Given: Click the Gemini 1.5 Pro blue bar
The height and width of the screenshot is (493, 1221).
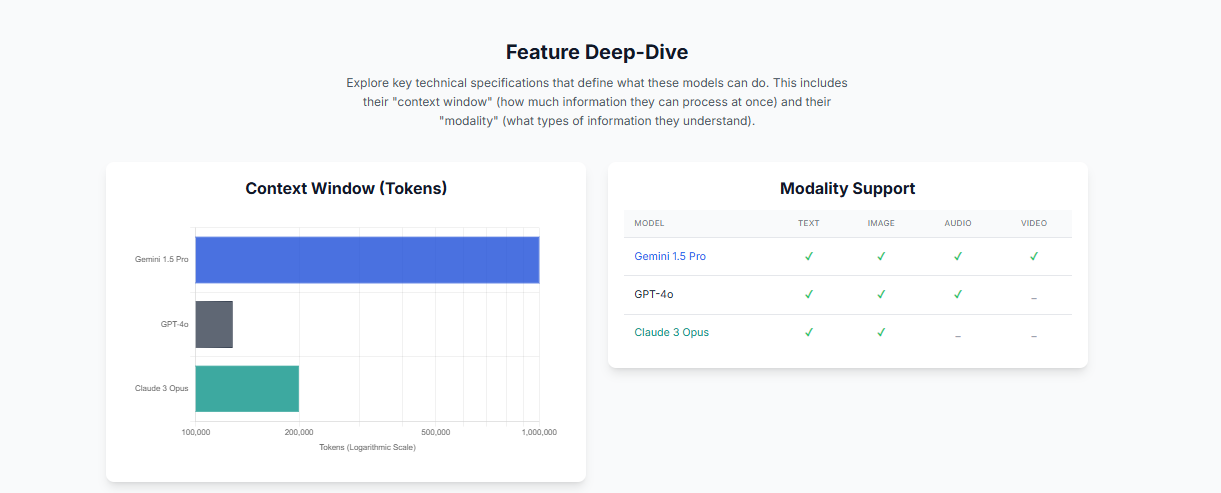Looking at the screenshot, I should (x=367, y=260).
